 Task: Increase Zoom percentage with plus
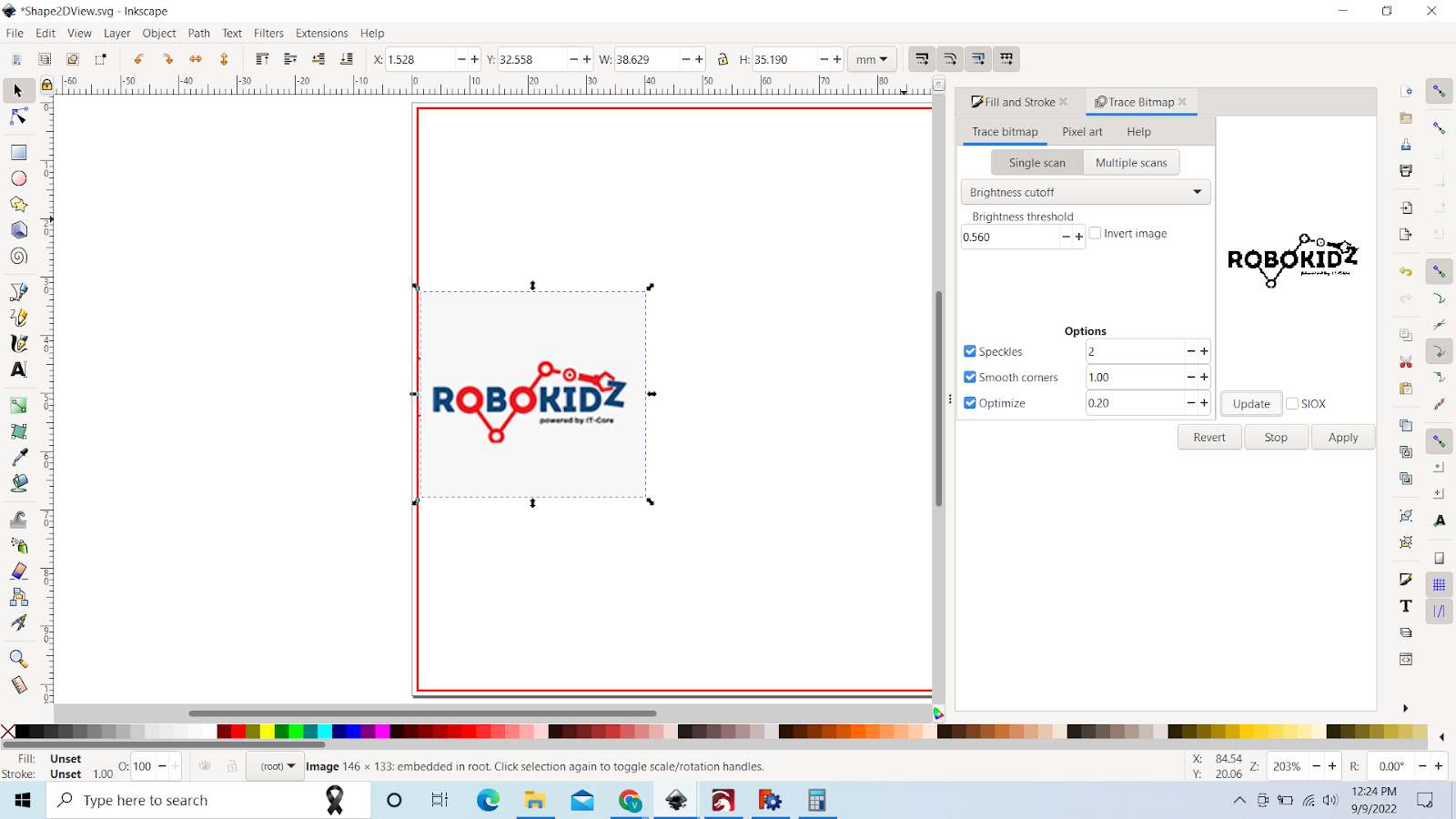[1332, 766]
